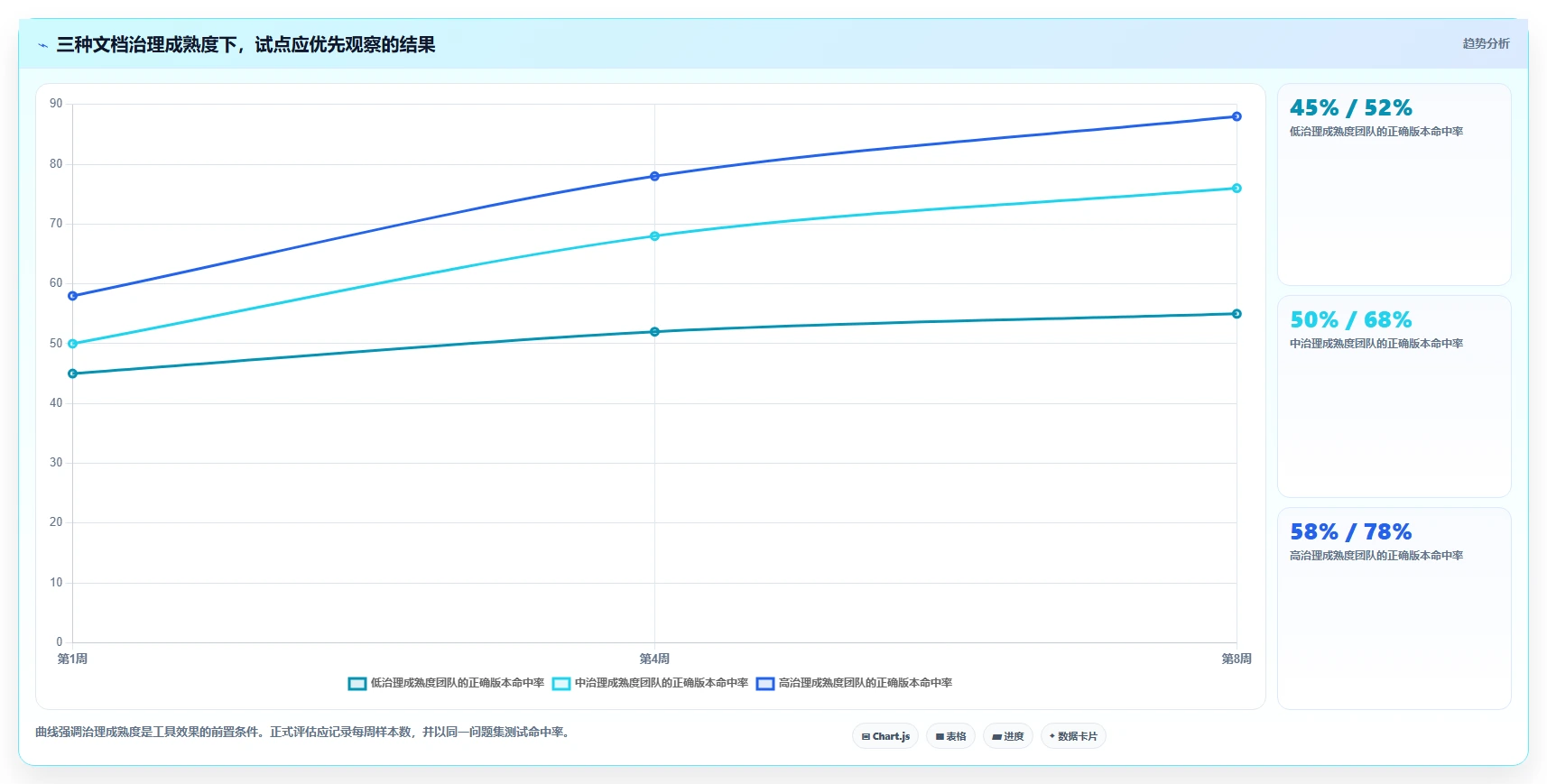Viewport: 1547px width, 784px height.
Task: Click the 50 y-axis label
Action: click(56, 344)
